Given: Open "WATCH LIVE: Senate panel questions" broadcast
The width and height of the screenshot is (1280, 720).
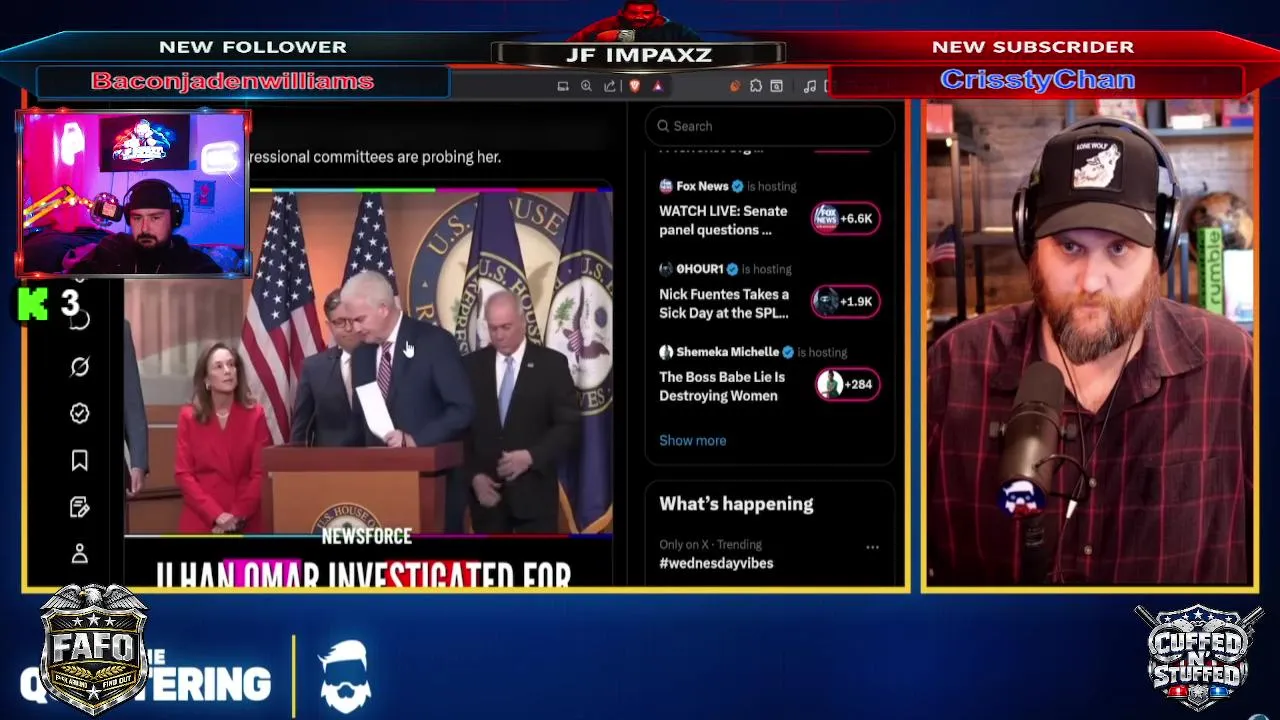Looking at the screenshot, I should click(723, 220).
